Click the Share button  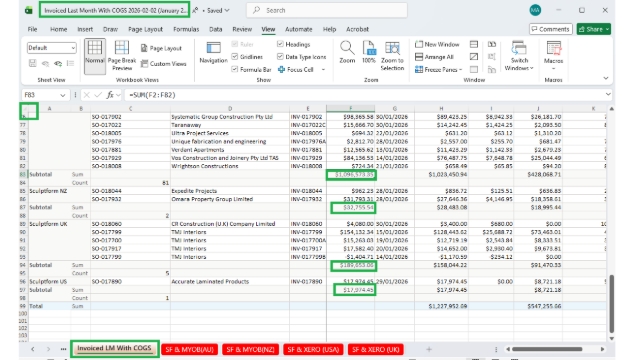click(593, 29)
